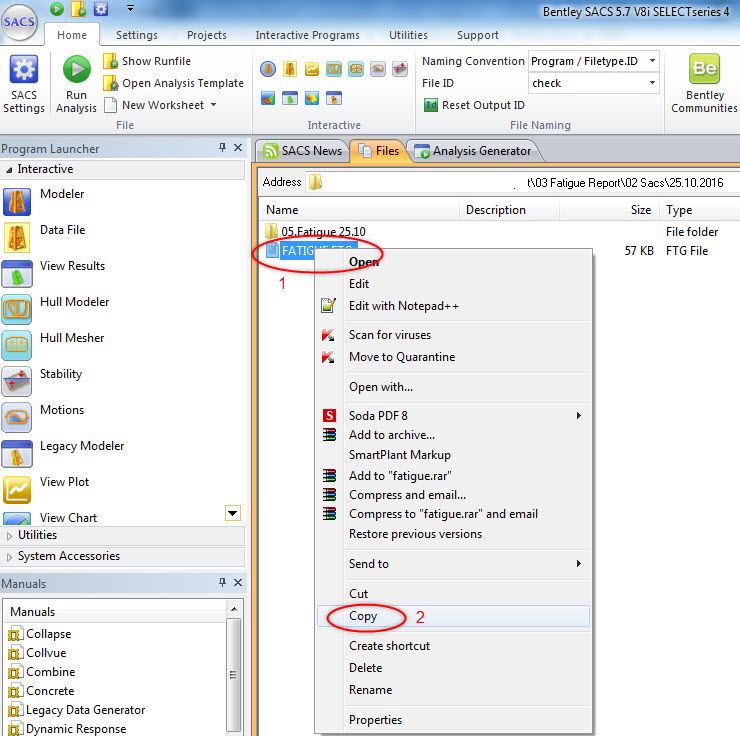
Task: Pin the Manuals panel
Action: (222, 582)
